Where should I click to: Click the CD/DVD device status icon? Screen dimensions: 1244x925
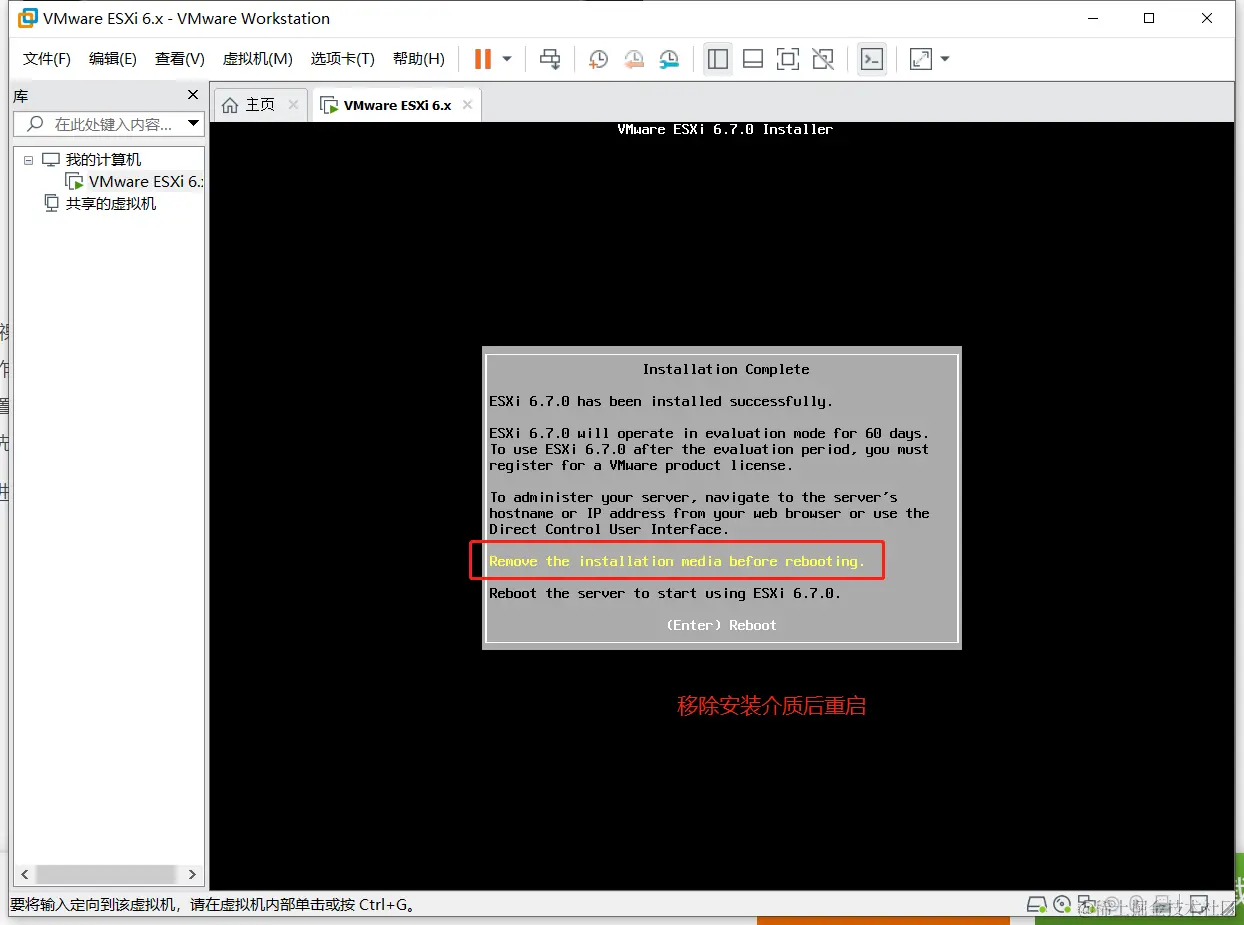(1061, 903)
